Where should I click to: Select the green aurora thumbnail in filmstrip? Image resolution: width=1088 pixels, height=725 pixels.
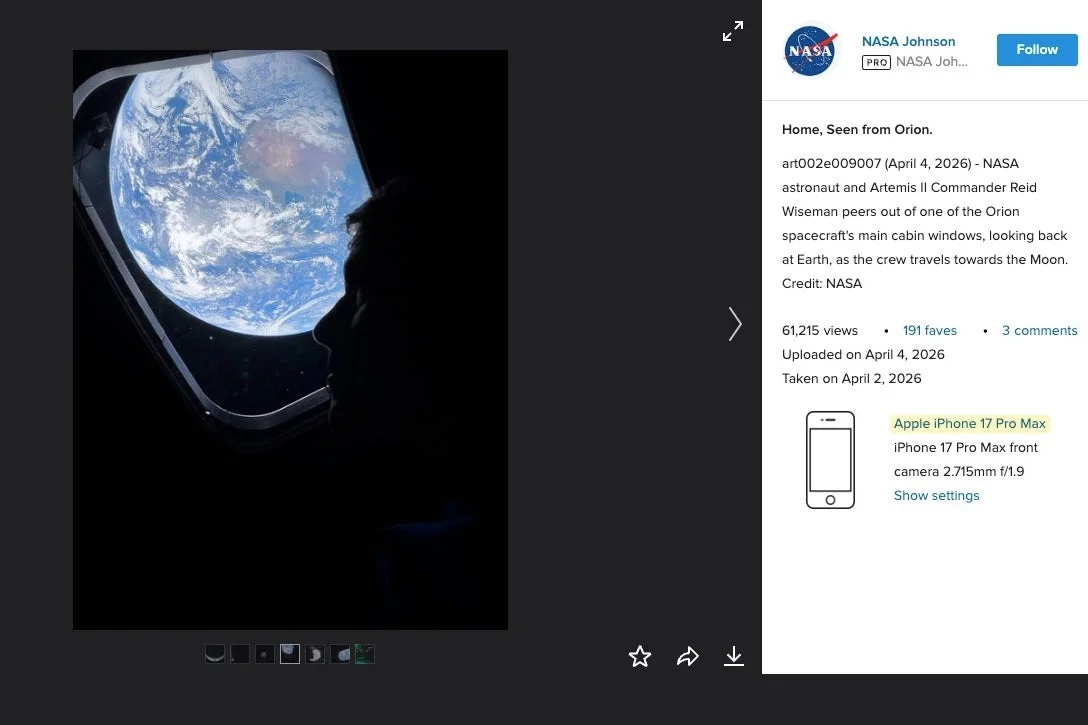coord(365,654)
